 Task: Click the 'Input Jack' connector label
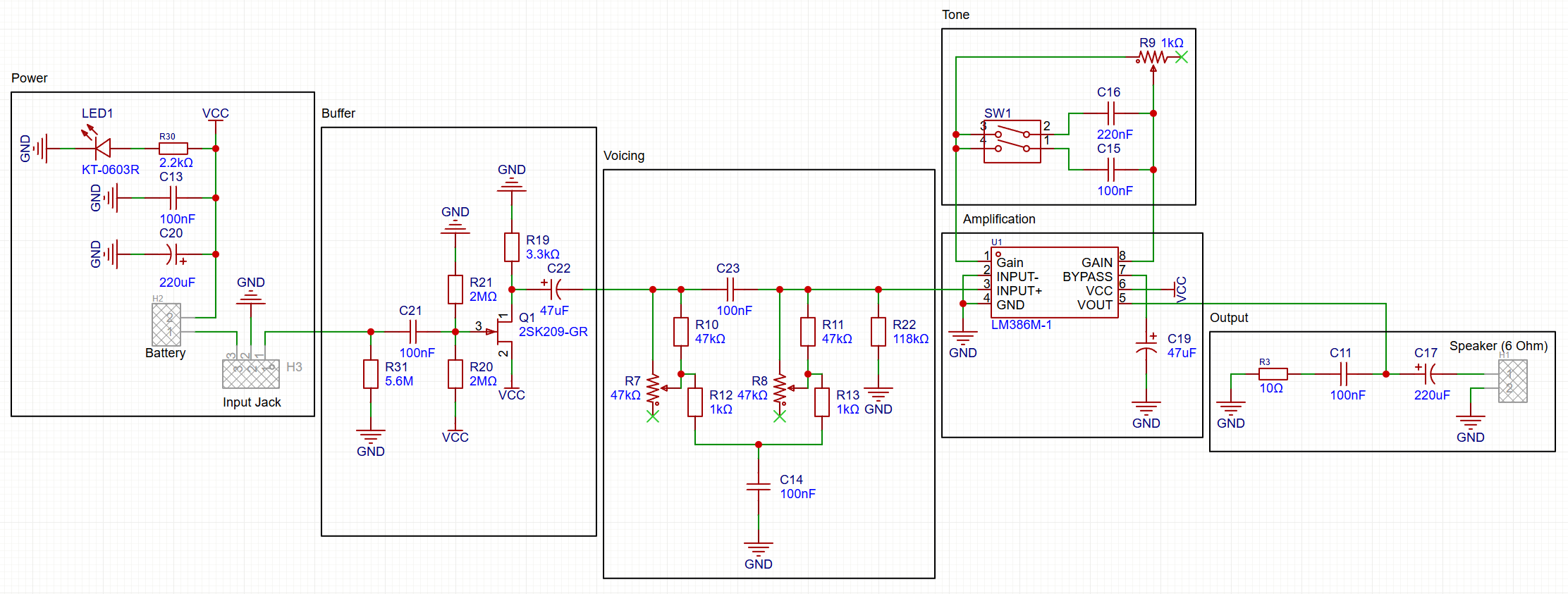[252, 402]
